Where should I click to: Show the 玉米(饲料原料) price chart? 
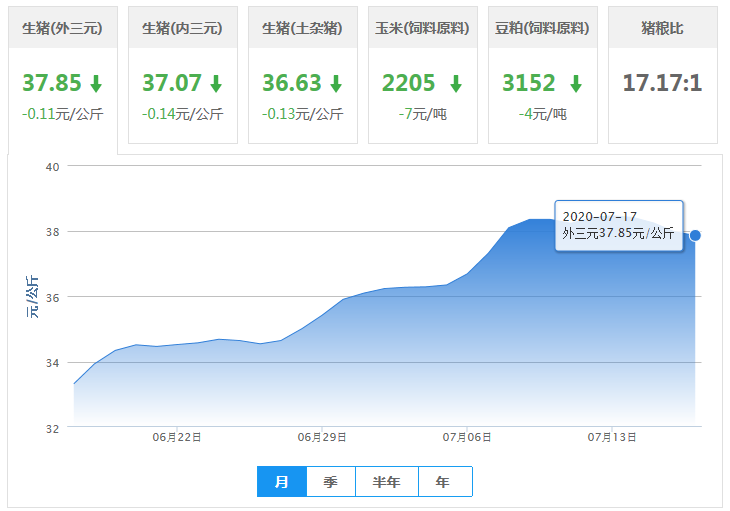422,29
